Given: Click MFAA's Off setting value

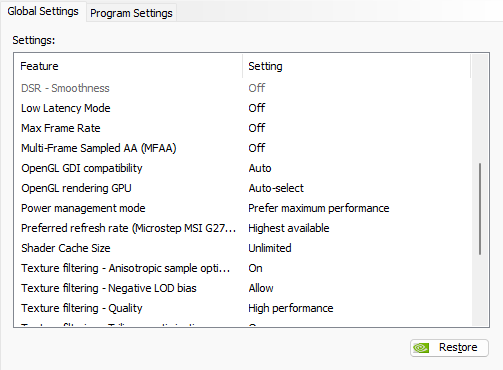Looking at the screenshot, I should pos(257,148).
